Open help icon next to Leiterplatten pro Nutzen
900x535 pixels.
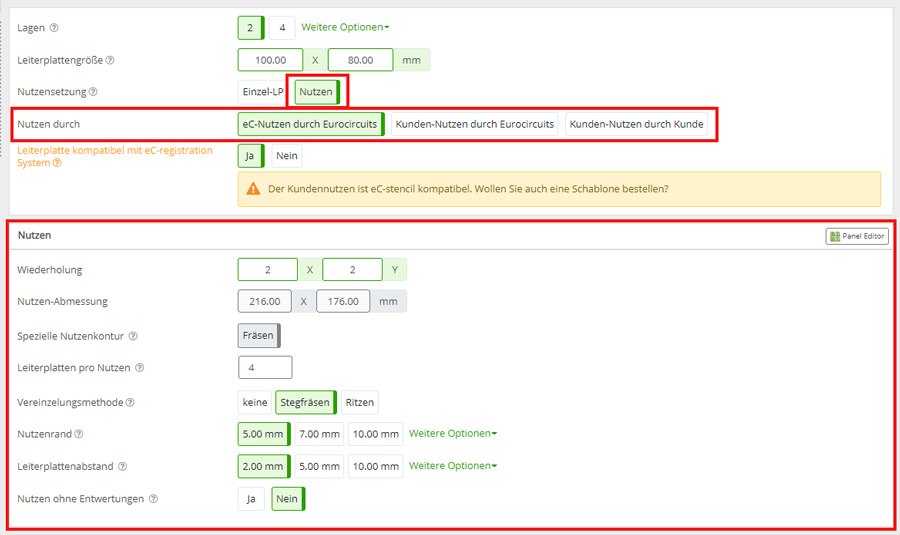click(139, 368)
